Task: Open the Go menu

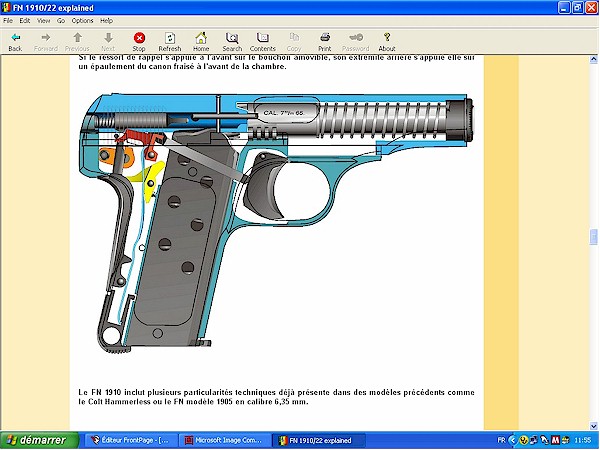Action: click(x=61, y=21)
